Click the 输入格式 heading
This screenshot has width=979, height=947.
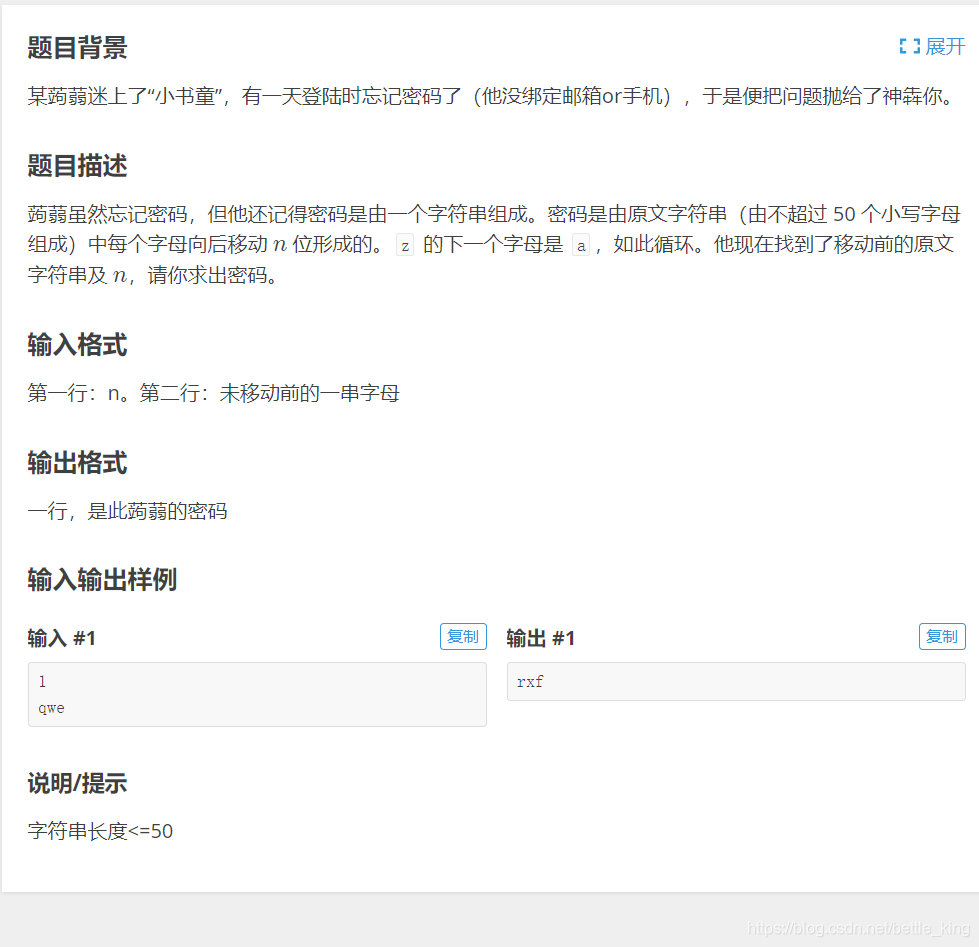coord(77,344)
